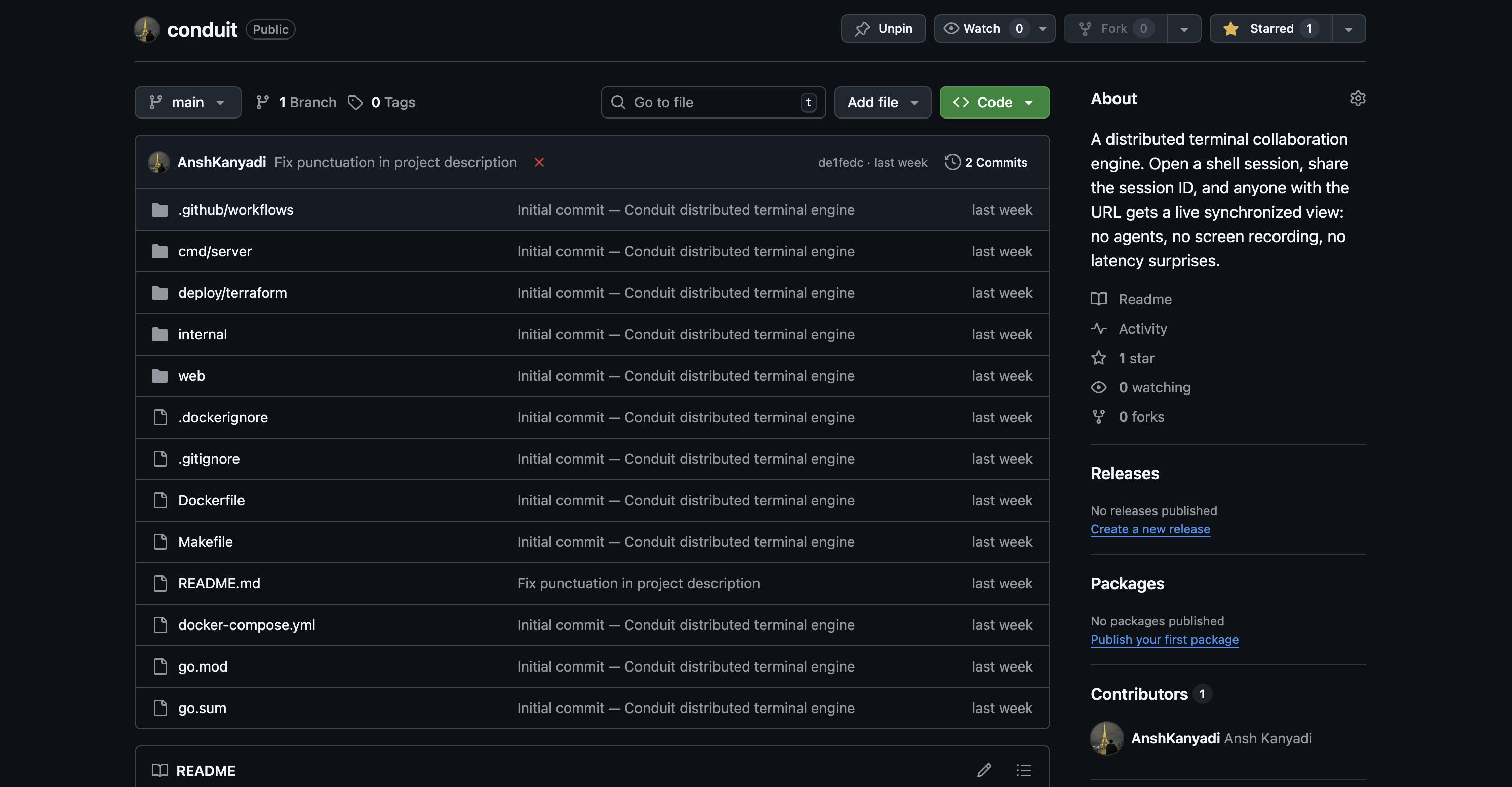This screenshot has height=787, width=1512.
Task: Click the README edit pencil icon
Action: click(x=984, y=770)
